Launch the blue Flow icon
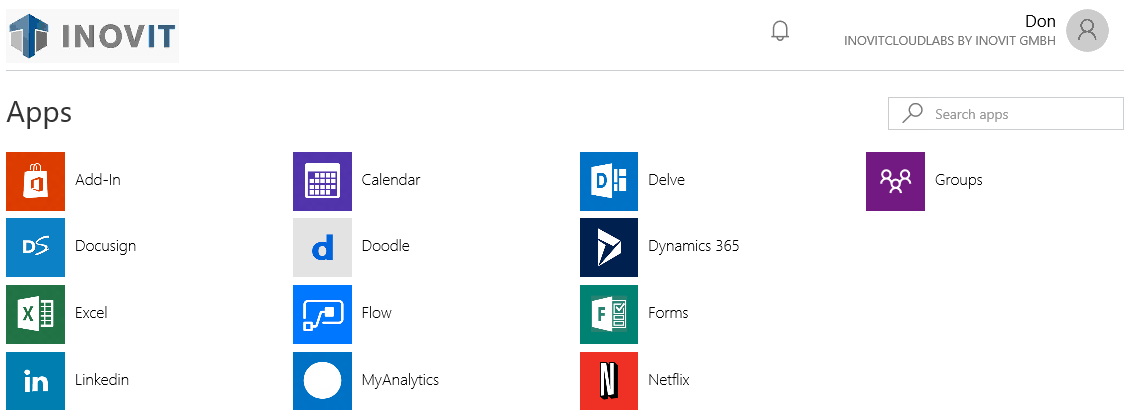 click(x=322, y=314)
